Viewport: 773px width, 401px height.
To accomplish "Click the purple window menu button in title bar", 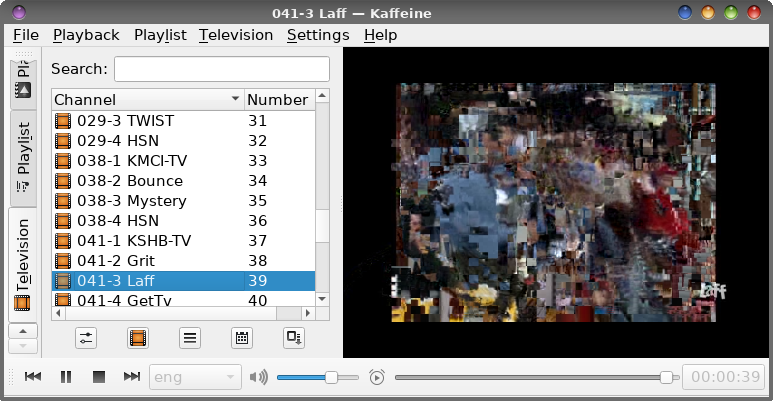I will pos(19,12).
